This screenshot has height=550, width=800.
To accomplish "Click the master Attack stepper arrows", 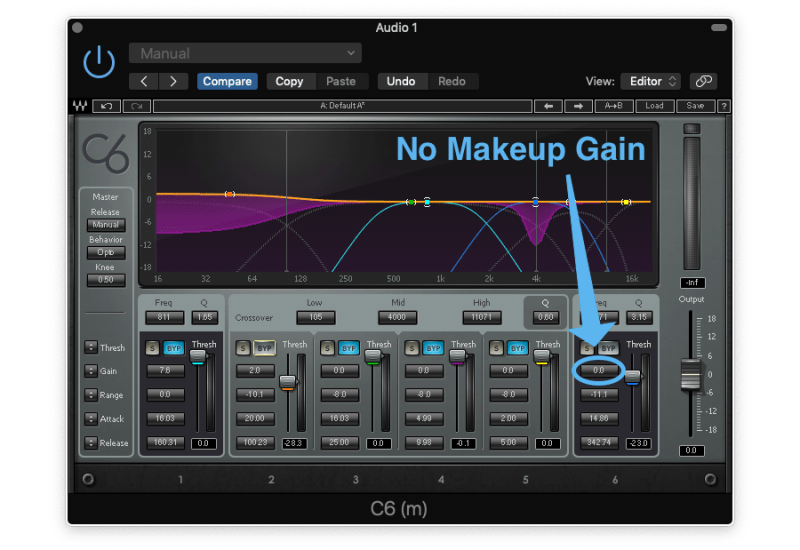I will point(91,418).
